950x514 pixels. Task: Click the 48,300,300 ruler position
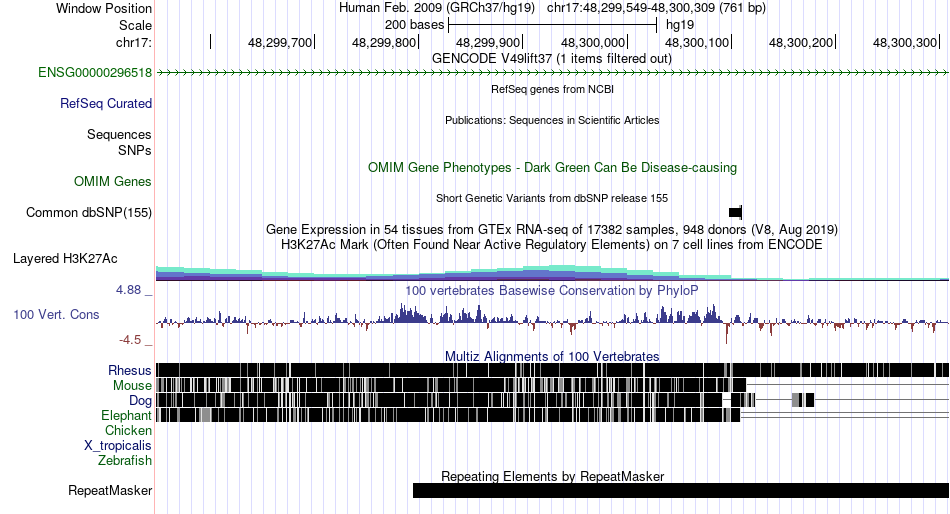tap(905, 42)
